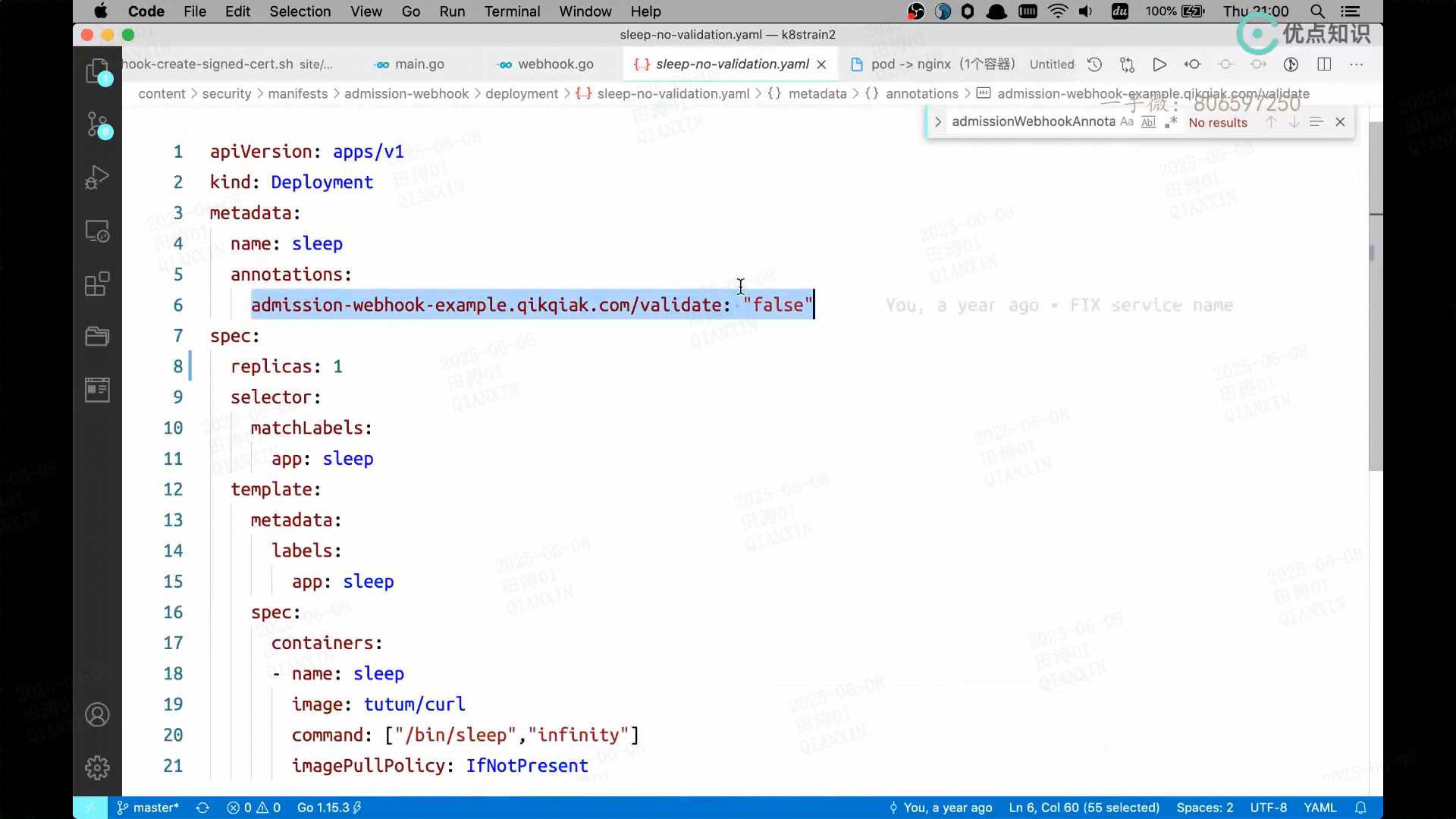Image resolution: width=1456 pixels, height=819 pixels.
Task: Open Remote Explorer view in activity bar
Action: pyautogui.click(x=97, y=231)
